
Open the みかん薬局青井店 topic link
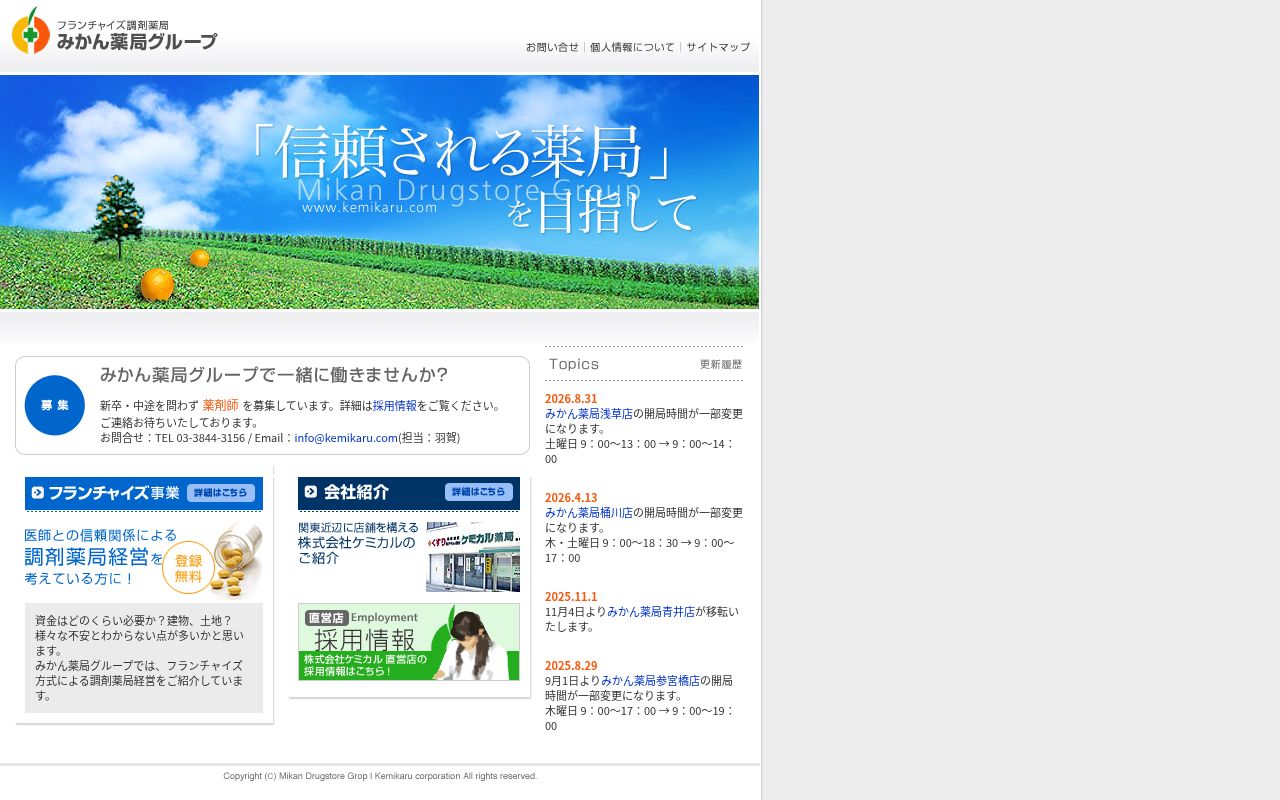point(651,611)
